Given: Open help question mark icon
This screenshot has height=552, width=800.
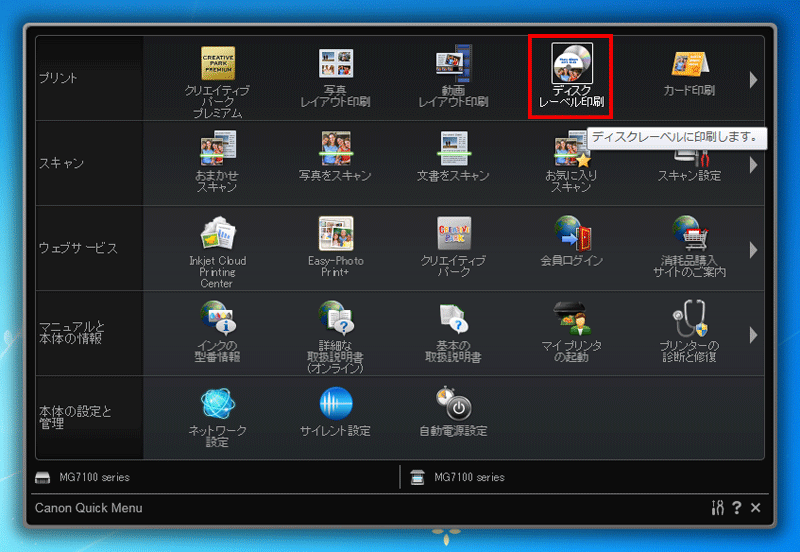Looking at the screenshot, I should pyautogui.click(x=736, y=508).
